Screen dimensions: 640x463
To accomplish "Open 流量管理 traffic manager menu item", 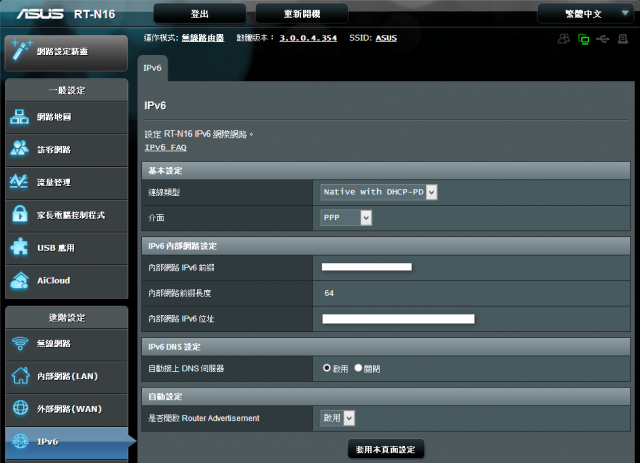I will (67, 183).
